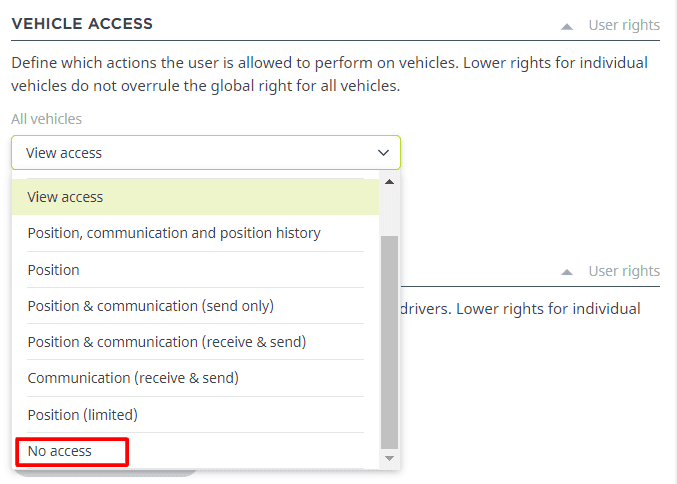677x484 pixels.
Task: Click the dropdown list scroll-up arrow
Action: (389, 181)
